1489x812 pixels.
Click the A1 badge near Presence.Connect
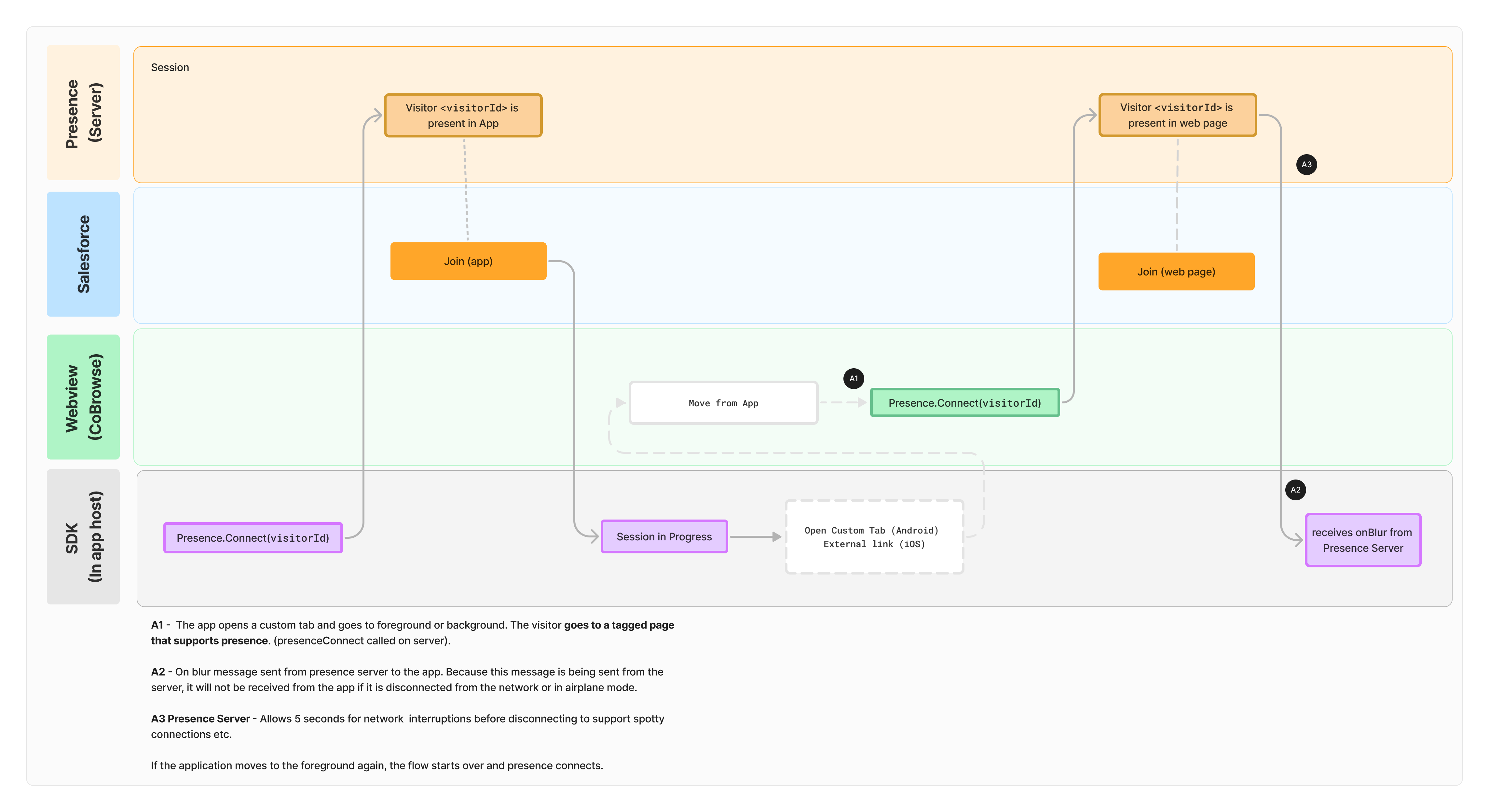pyautogui.click(x=854, y=379)
